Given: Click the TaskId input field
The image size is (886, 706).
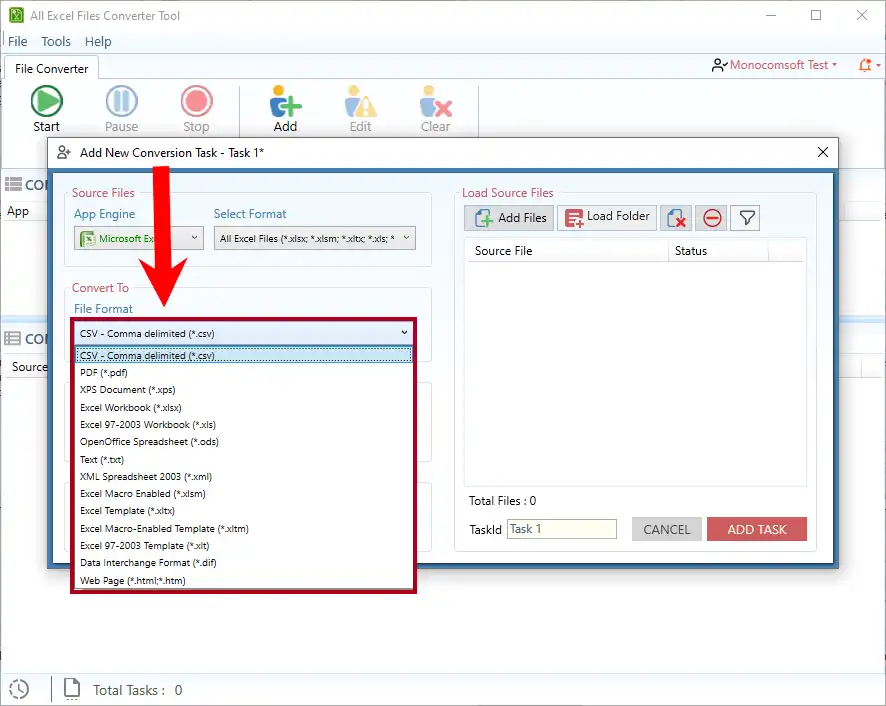Looking at the screenshot, I should tap(562, 529).
